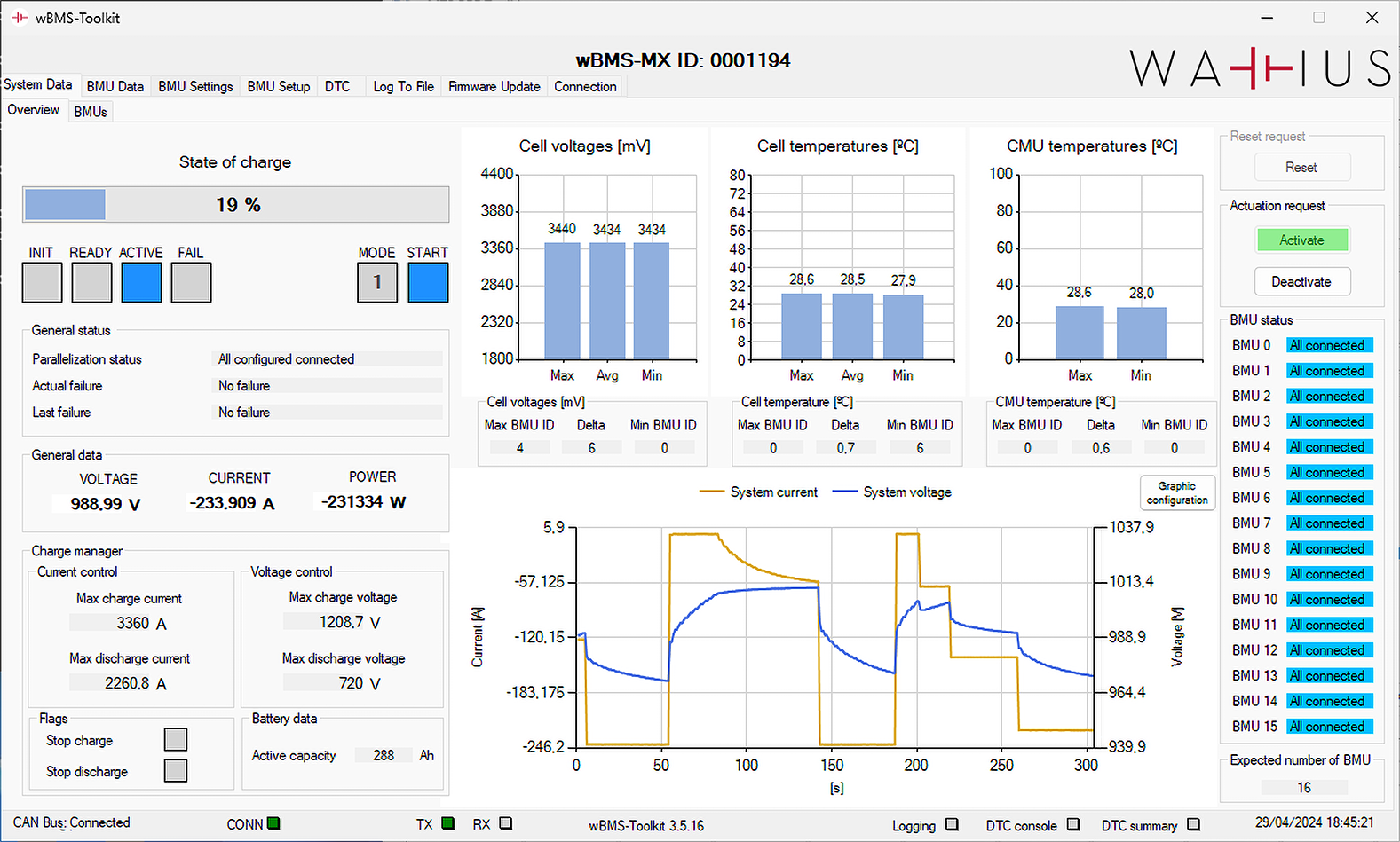Viewport: 1400px width, 842px height.
Task: Check the DTC summary checkbox
Action: [1193, 824]
